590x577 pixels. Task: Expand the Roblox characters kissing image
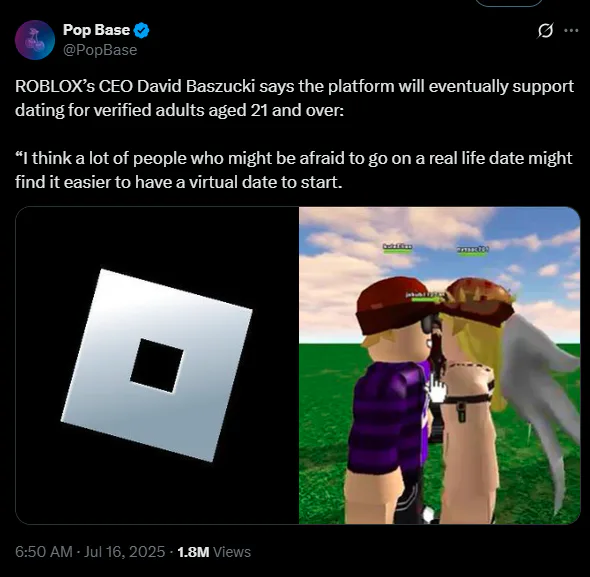[x=439, y=365]
